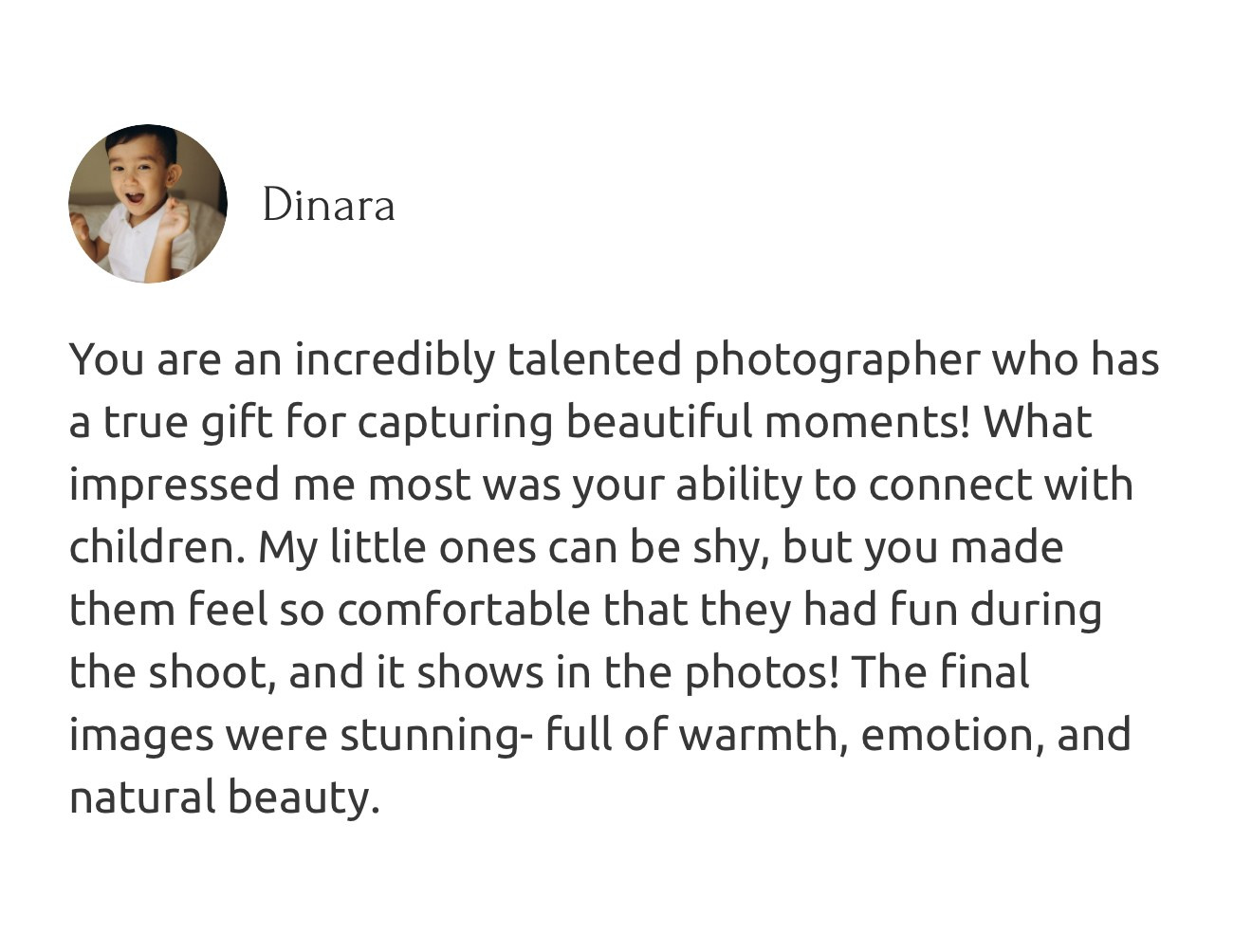Click the word "moments!" in the review
The height and width of the screenshot is (952, 1252).
pyautogui.click(x=867, y=423)
